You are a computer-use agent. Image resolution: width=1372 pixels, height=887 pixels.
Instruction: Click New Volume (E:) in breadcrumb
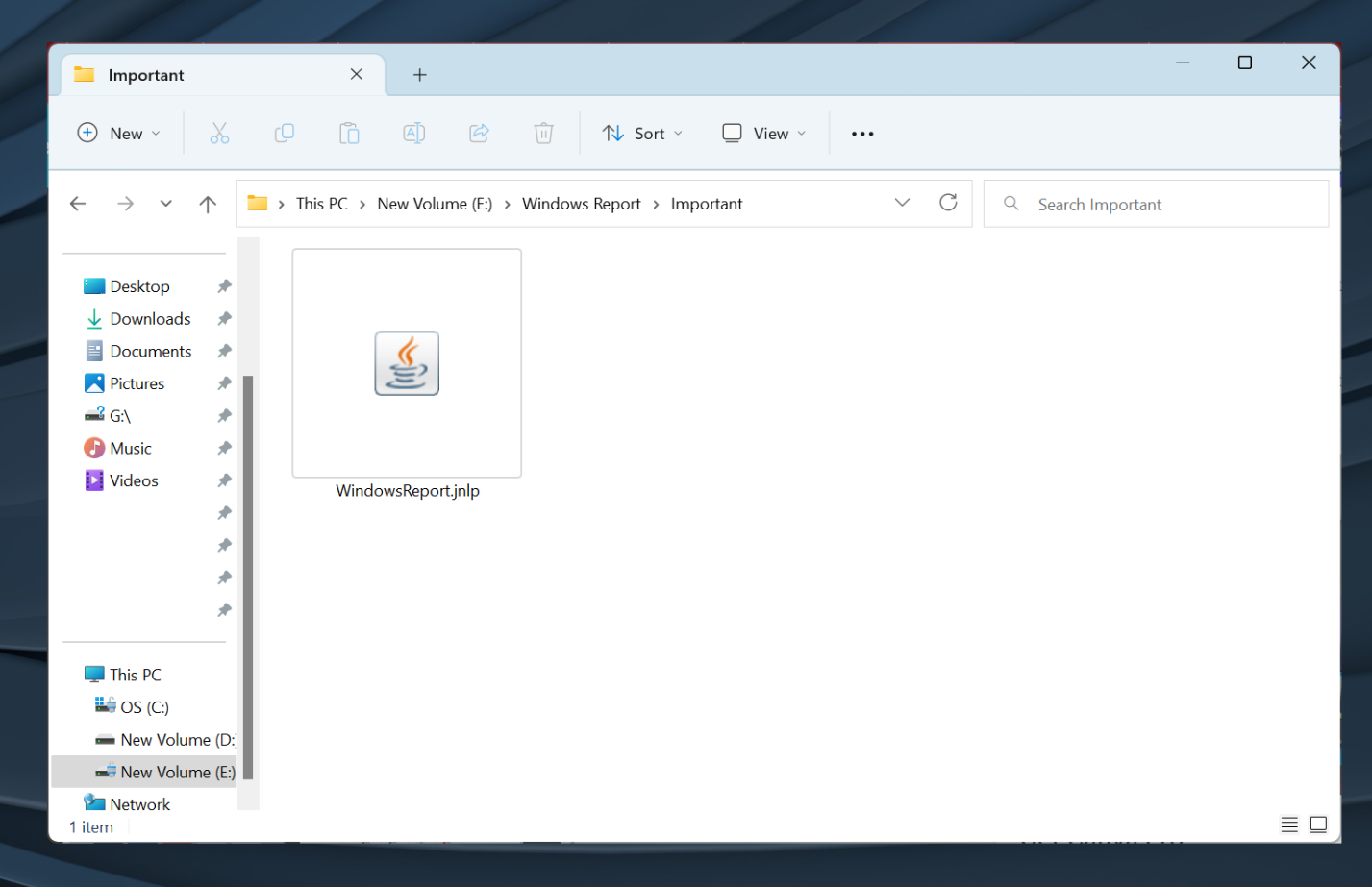click(x=435, y=204)
